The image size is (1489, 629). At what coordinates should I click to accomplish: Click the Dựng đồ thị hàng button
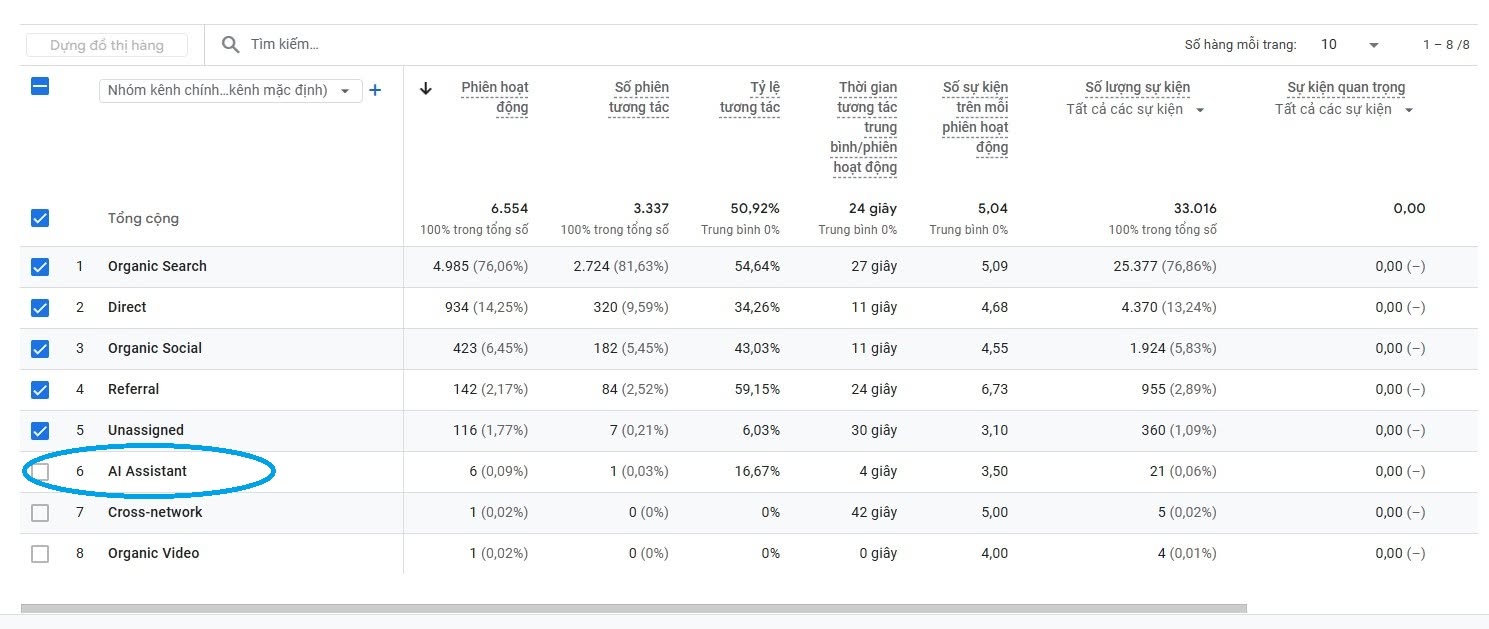pyautogui.click(x=107, y=45)
